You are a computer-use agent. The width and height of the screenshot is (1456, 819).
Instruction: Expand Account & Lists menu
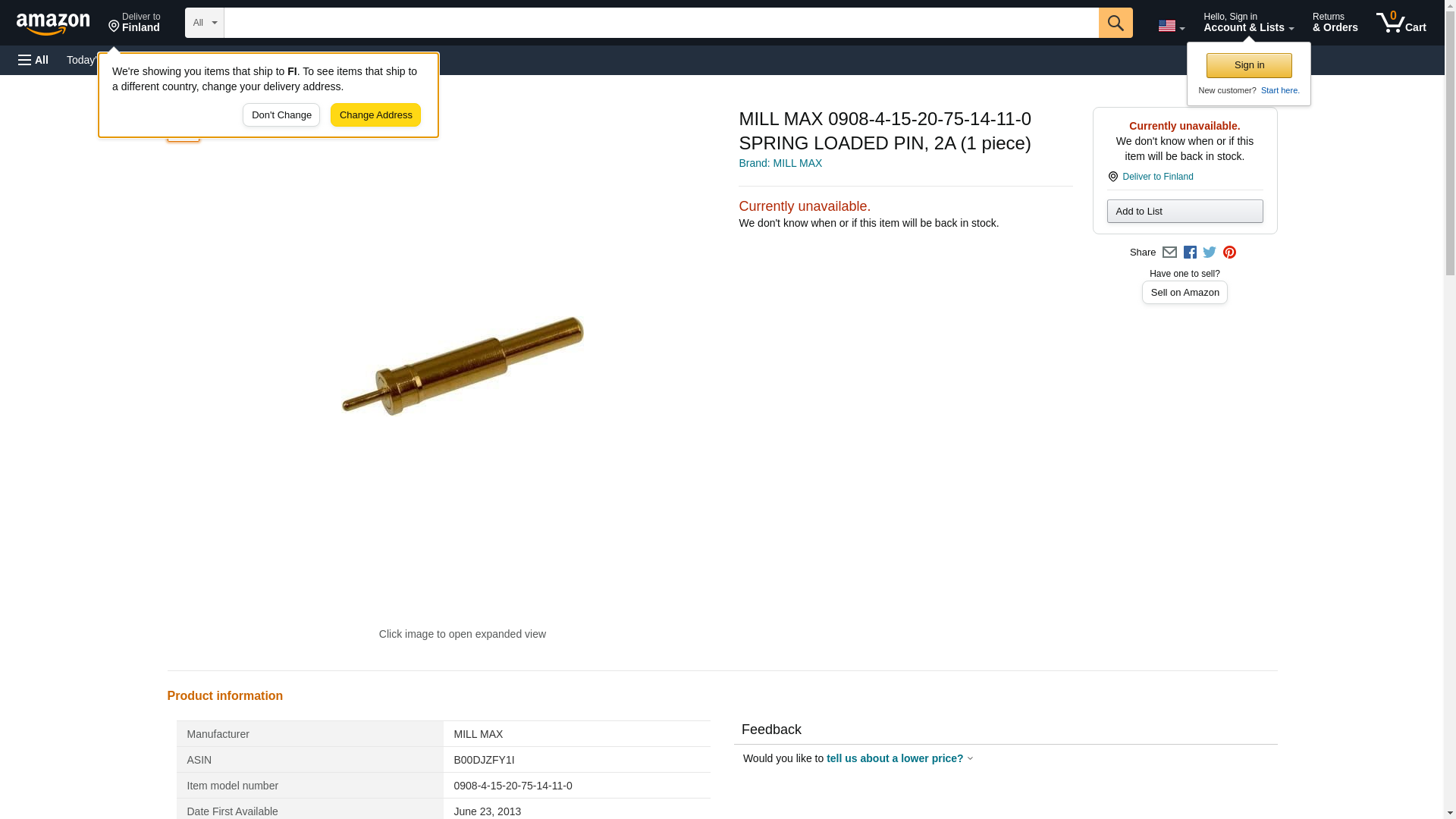(1248, 23)
